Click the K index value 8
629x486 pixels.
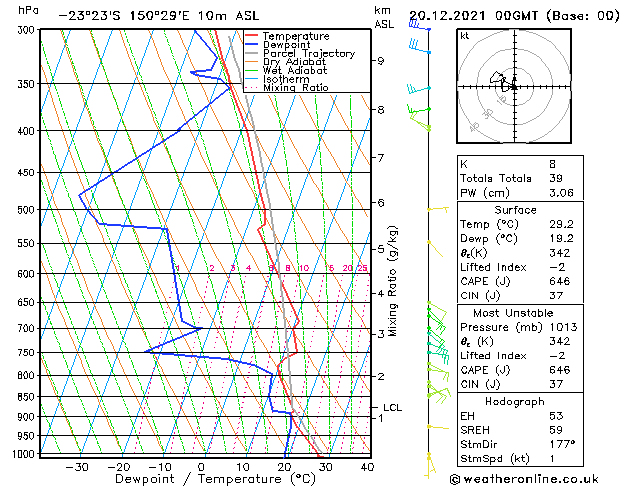[552, 164]
